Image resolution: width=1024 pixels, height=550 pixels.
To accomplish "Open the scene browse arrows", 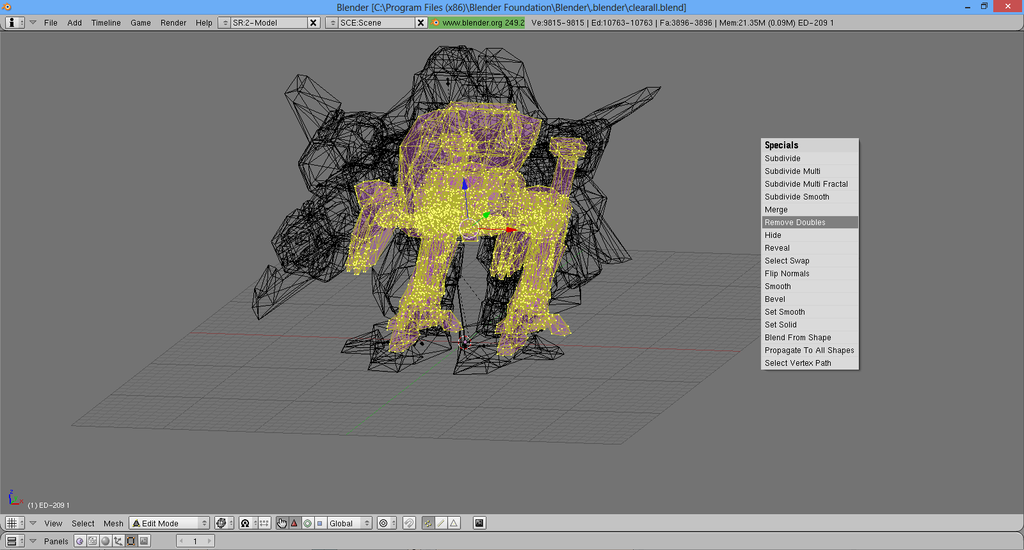I will [332, 23].
